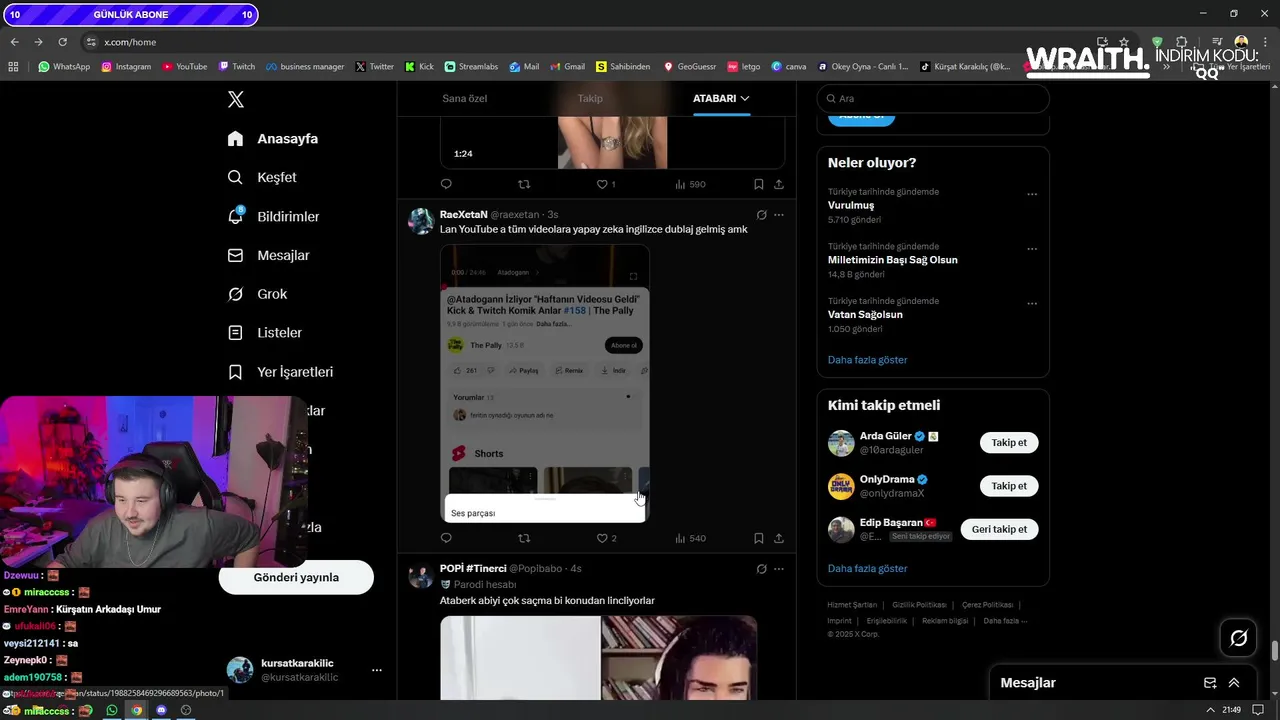
Task: Open Yer İşaretleri bookmarks
Action: tap(280, 372)
